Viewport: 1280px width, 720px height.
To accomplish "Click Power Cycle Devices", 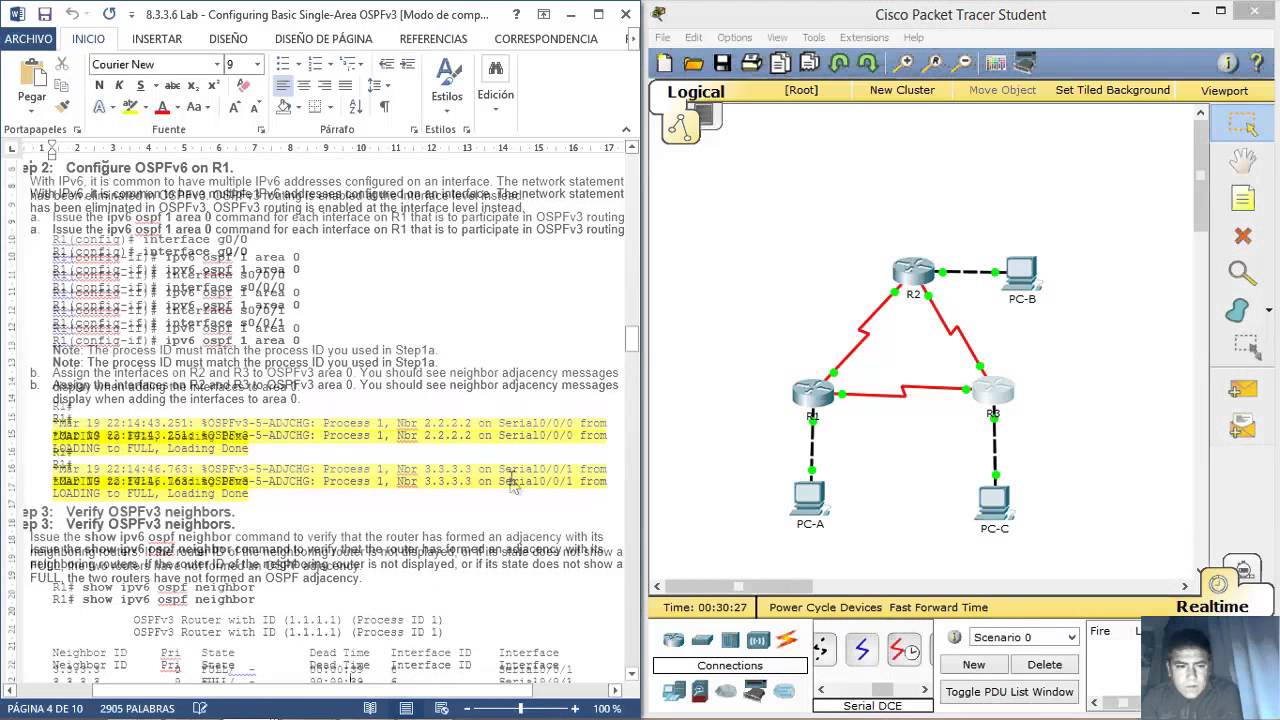I will pos(825,607).
